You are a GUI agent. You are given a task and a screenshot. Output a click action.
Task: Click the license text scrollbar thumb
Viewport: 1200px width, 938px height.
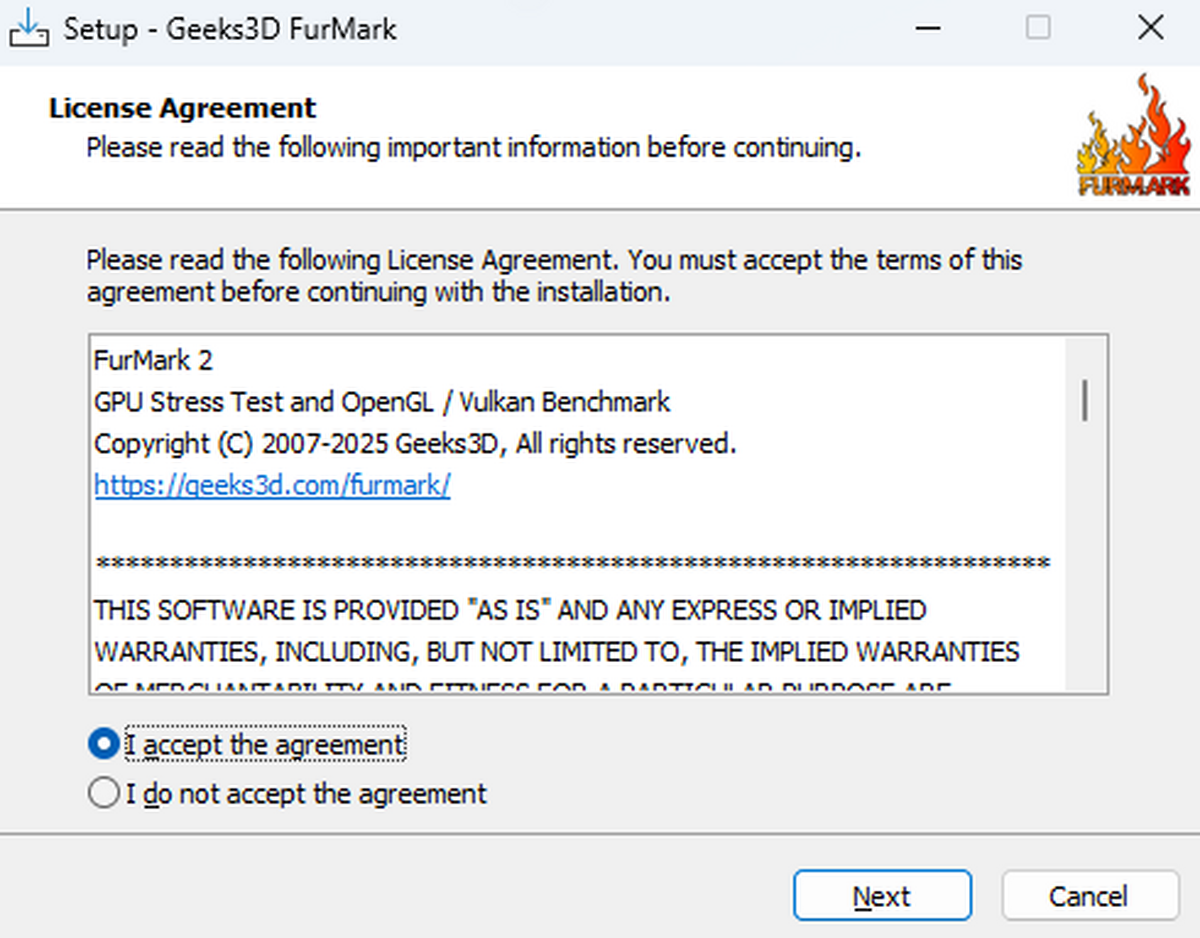click(x=1086, y=400)
